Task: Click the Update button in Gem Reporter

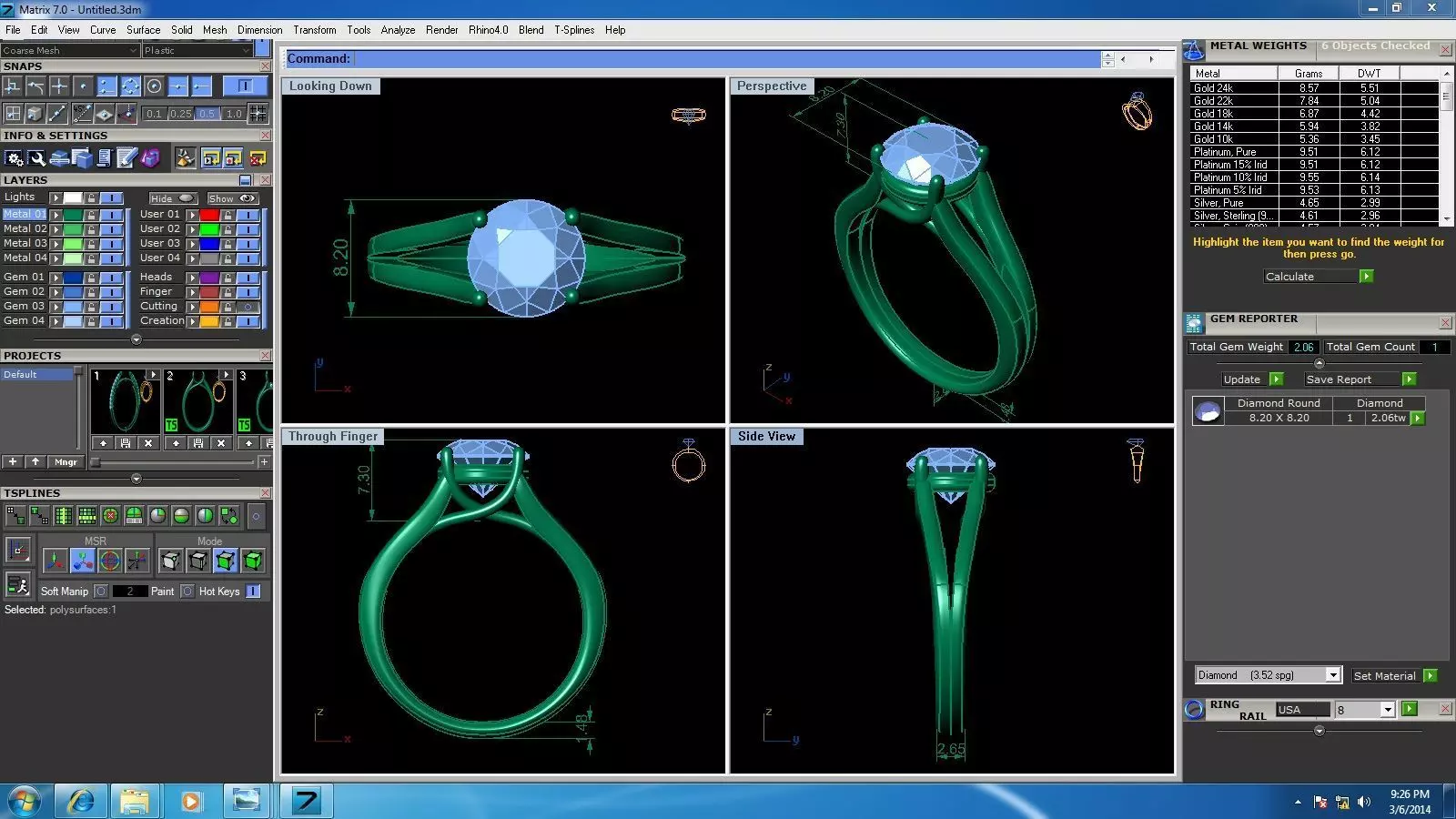Action: [x=1252, y=379]
